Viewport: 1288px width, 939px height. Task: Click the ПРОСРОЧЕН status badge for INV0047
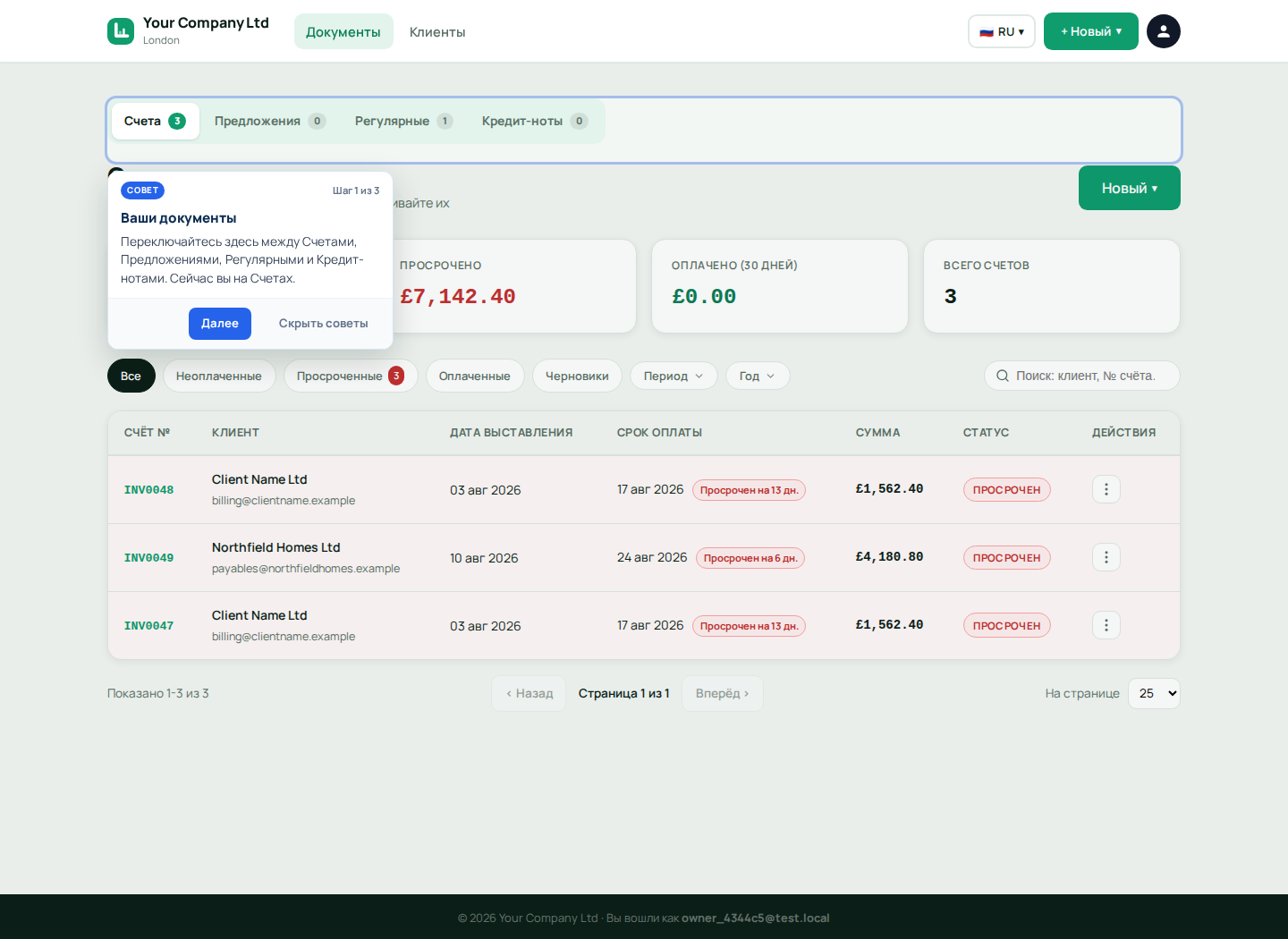1007,626
